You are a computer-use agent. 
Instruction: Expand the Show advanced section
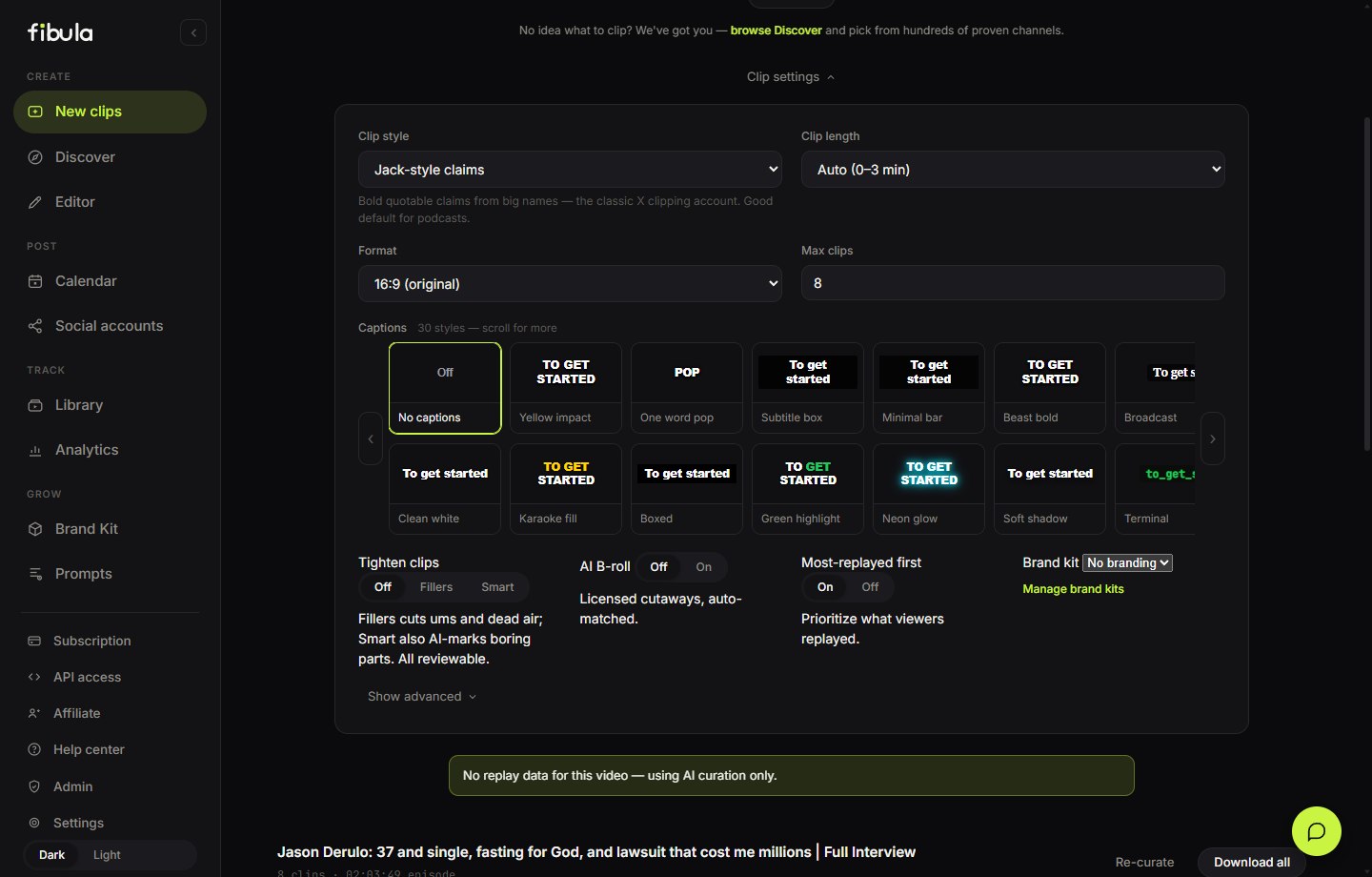point(422,697)
